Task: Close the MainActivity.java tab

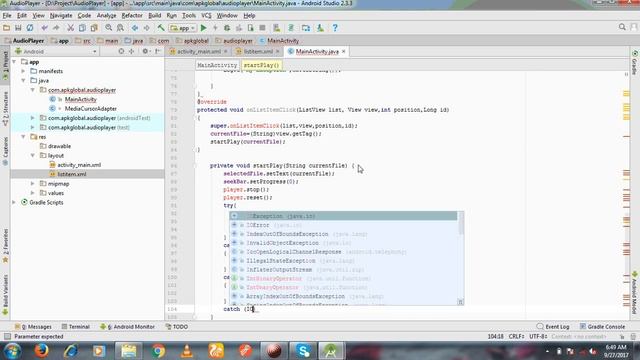Action: 344,51
